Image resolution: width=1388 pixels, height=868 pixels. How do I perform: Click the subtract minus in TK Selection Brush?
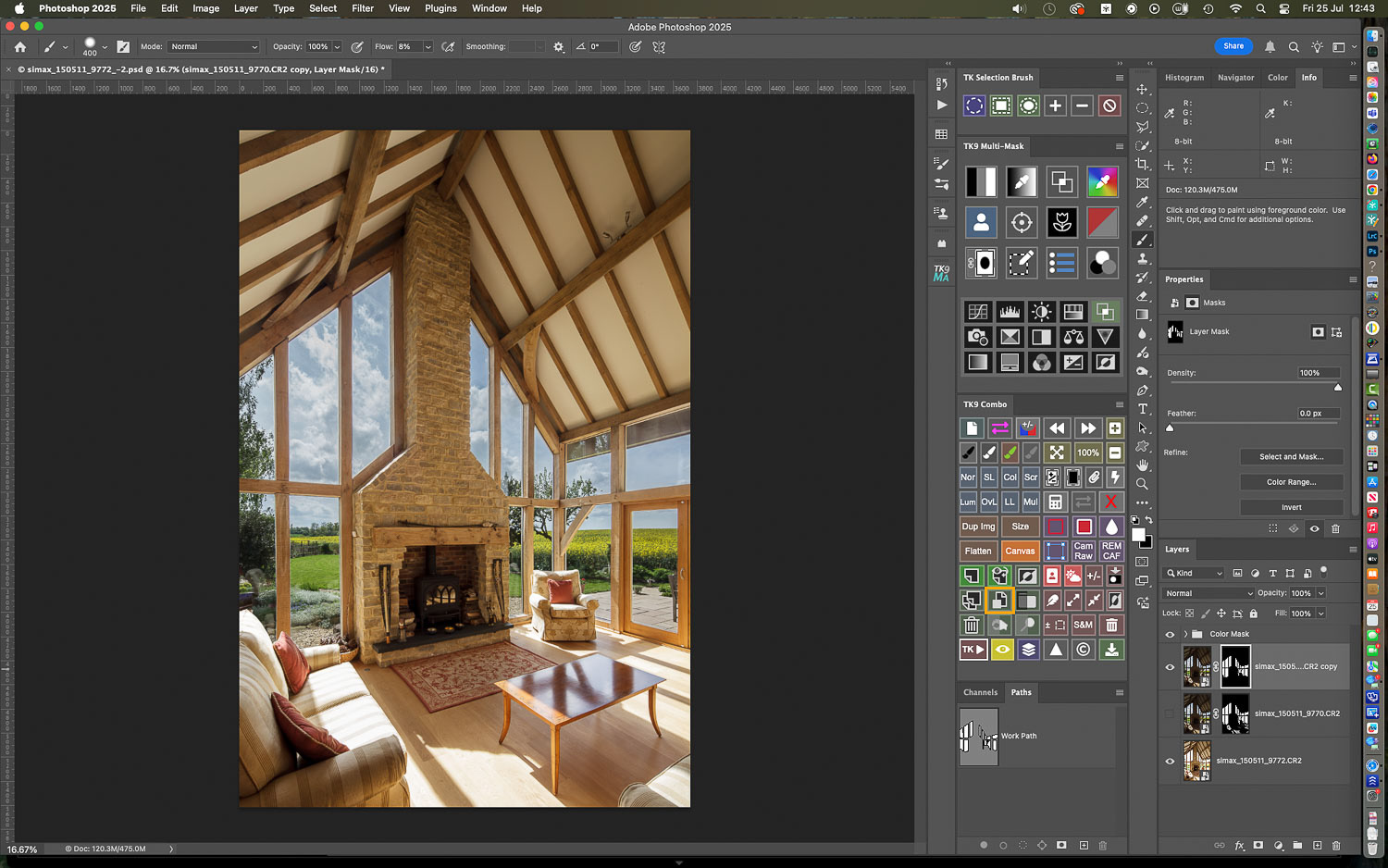pyautogui.click(x=1082, y=106)
